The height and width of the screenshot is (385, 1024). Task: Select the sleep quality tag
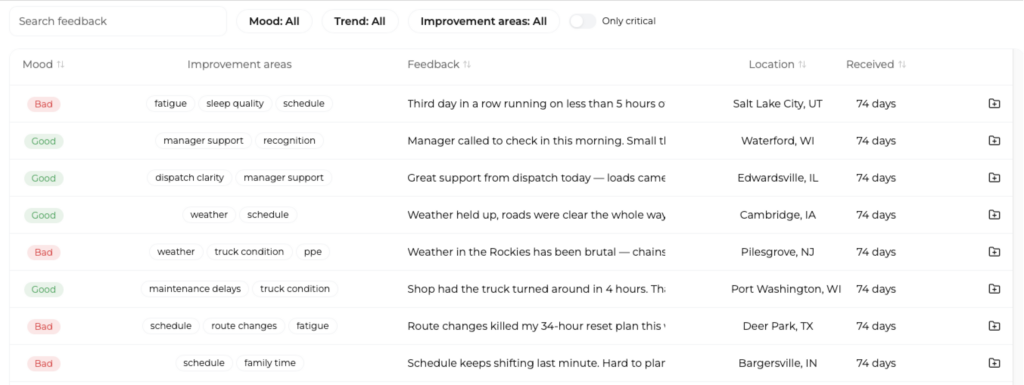[235, 104]
